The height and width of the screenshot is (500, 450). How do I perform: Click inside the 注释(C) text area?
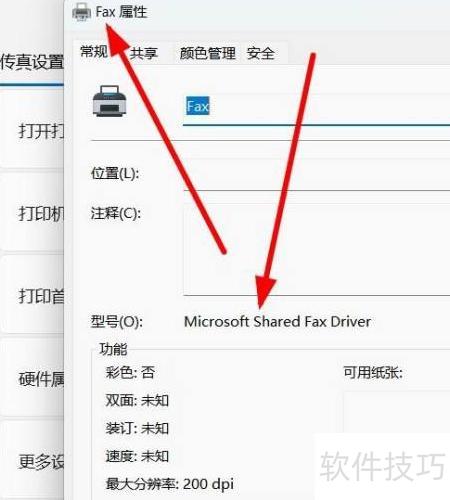(316, 250)
